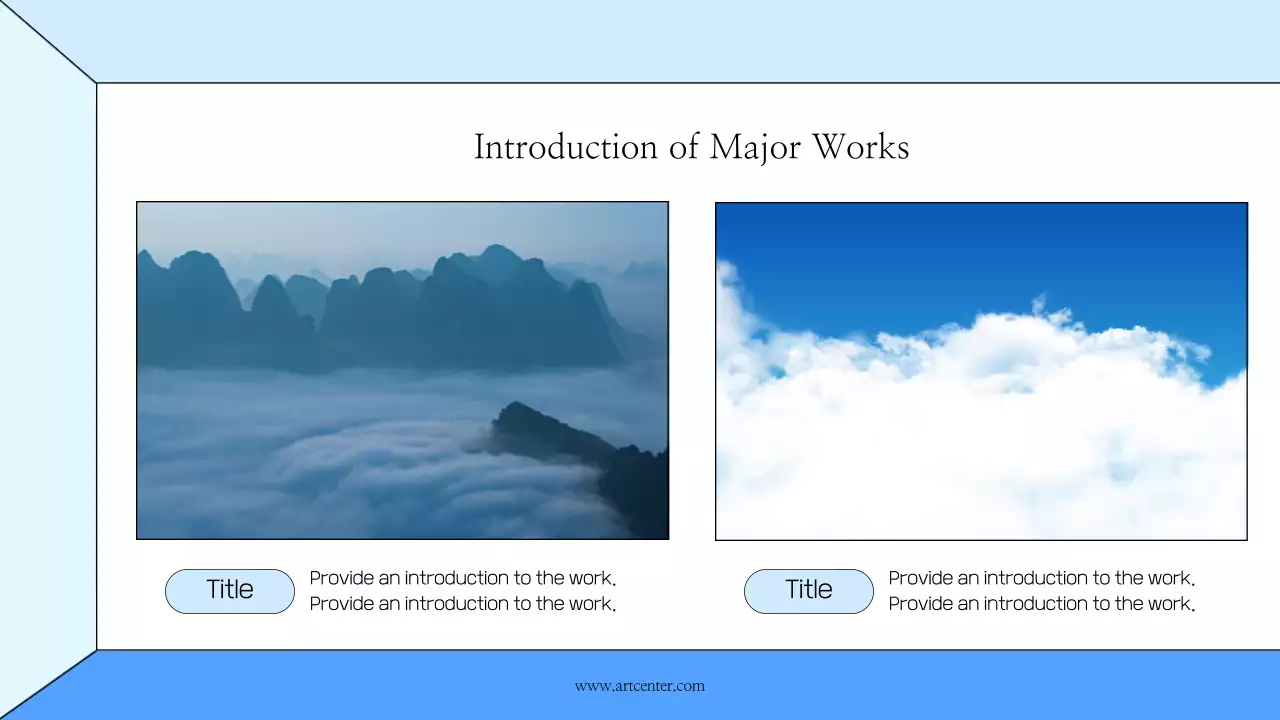1280x720 pixels.
Task: Select the blue sky cloud photo on the right
Action: pos(981,371)
